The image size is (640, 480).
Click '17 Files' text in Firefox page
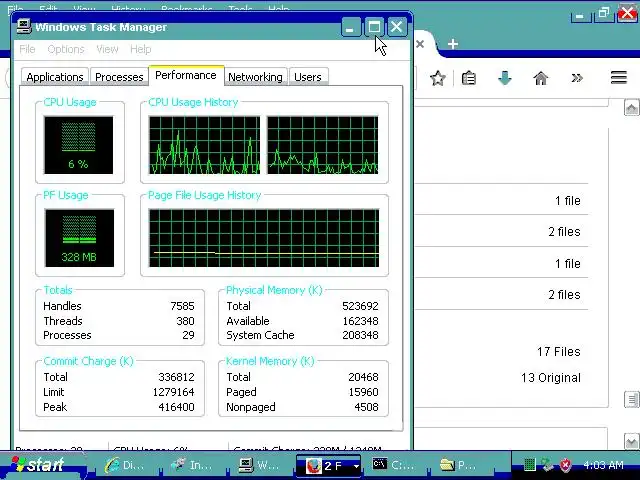558,351
